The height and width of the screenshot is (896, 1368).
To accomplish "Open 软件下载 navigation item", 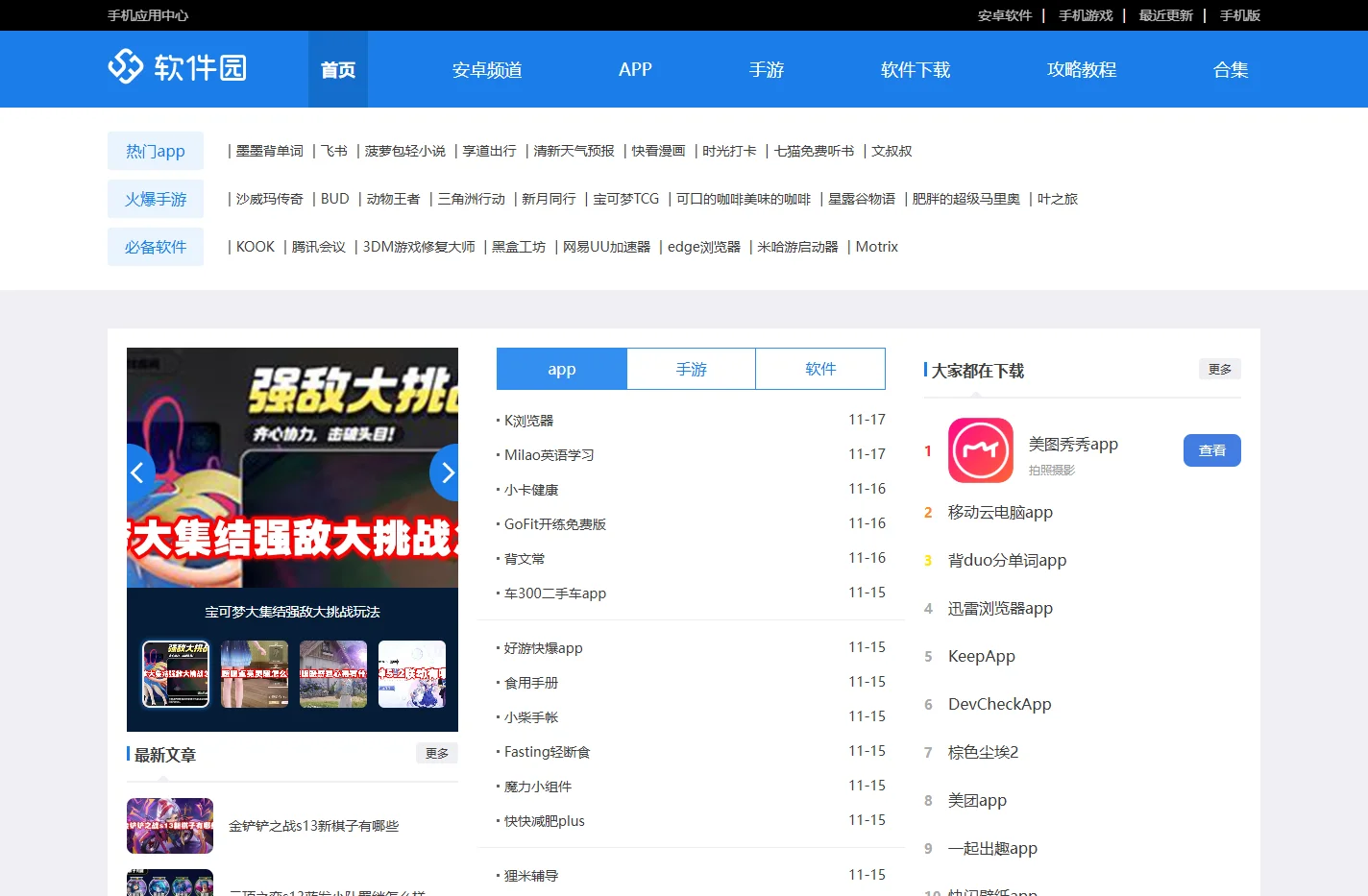I will tap(916, 69).
